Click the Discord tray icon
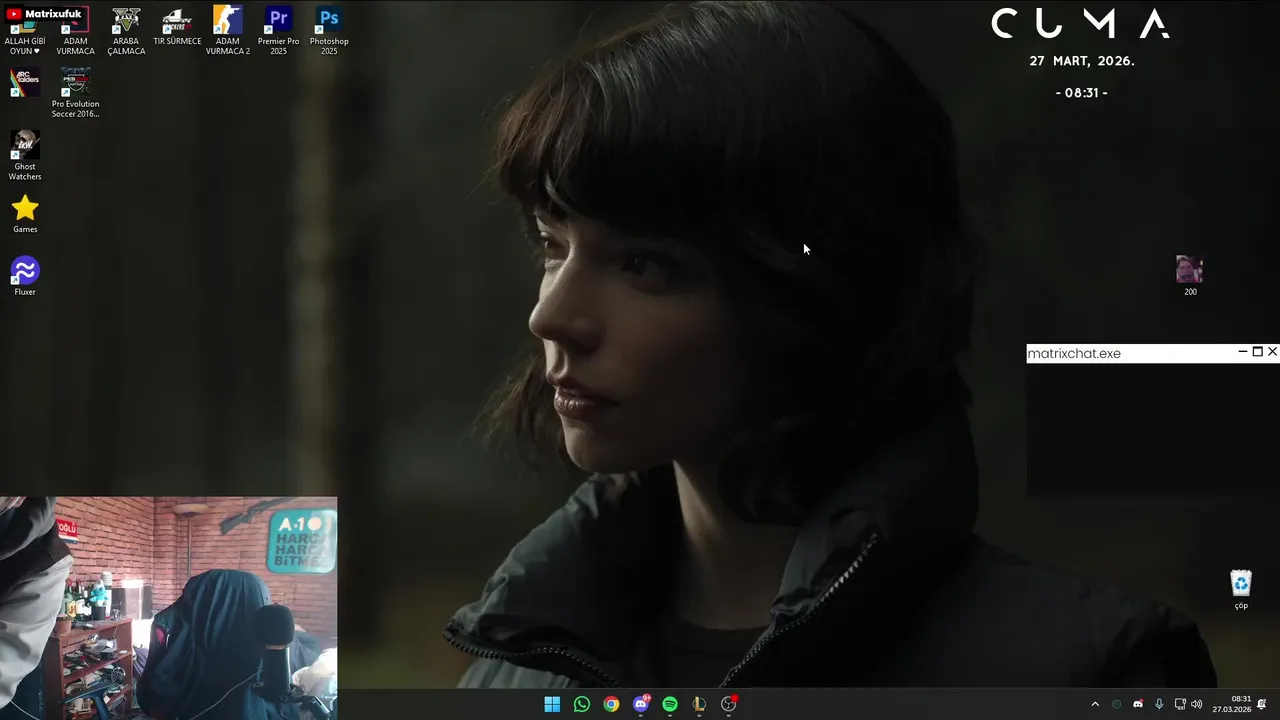The width and height of the screenshot is (1280, 720). coord(1138,704)
